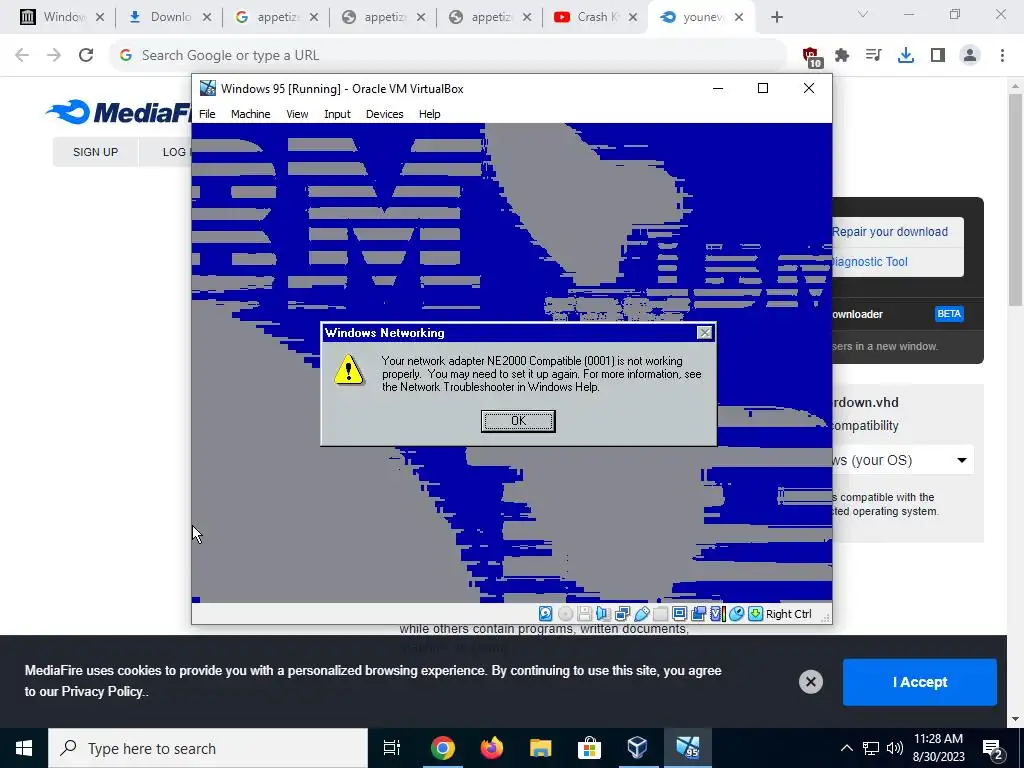Open the Chrome extensions puzzle icon
1024x768 pixels.
point(842,55)
